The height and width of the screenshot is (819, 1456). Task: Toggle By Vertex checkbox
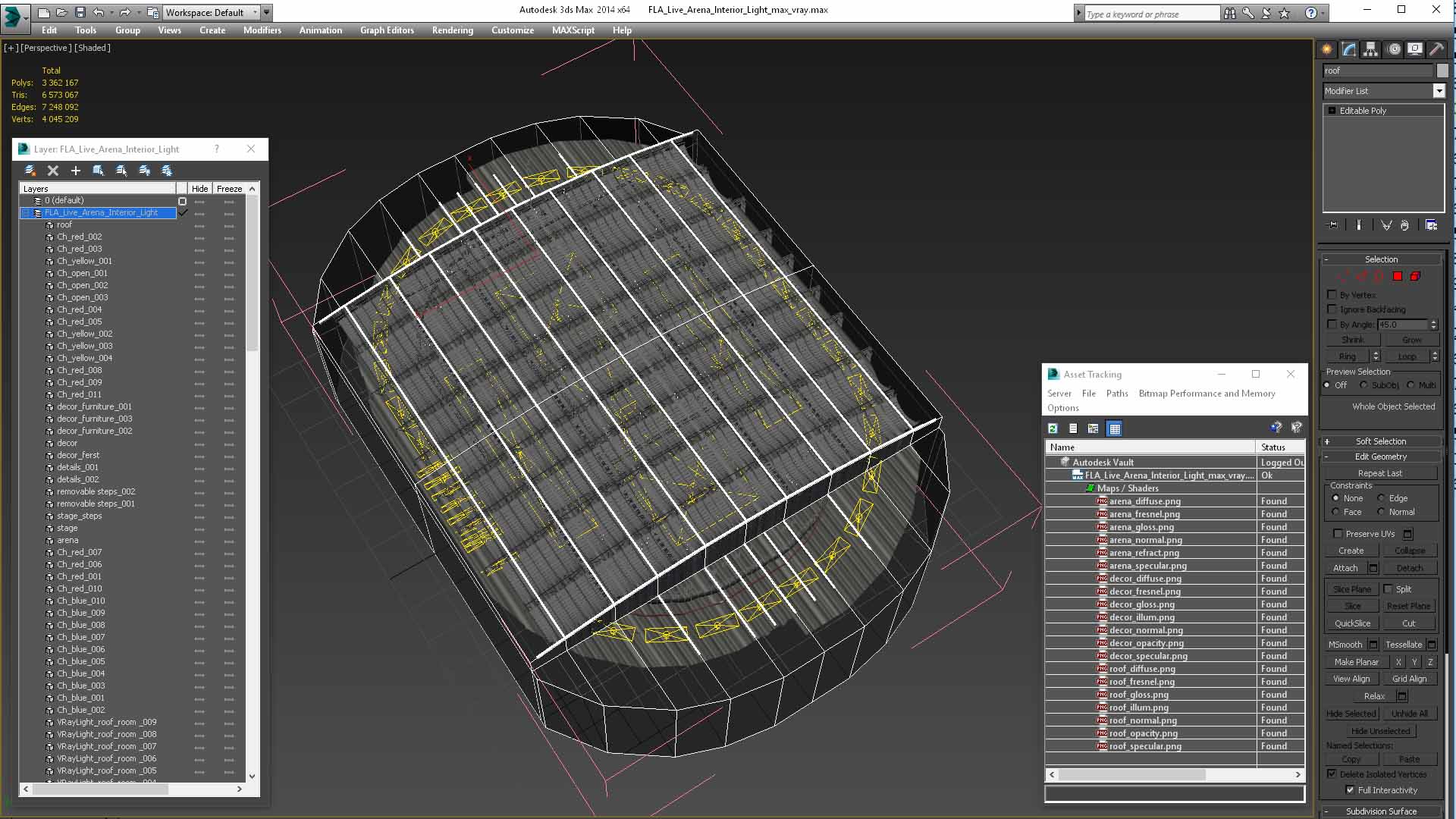(x=1332, y=294)
